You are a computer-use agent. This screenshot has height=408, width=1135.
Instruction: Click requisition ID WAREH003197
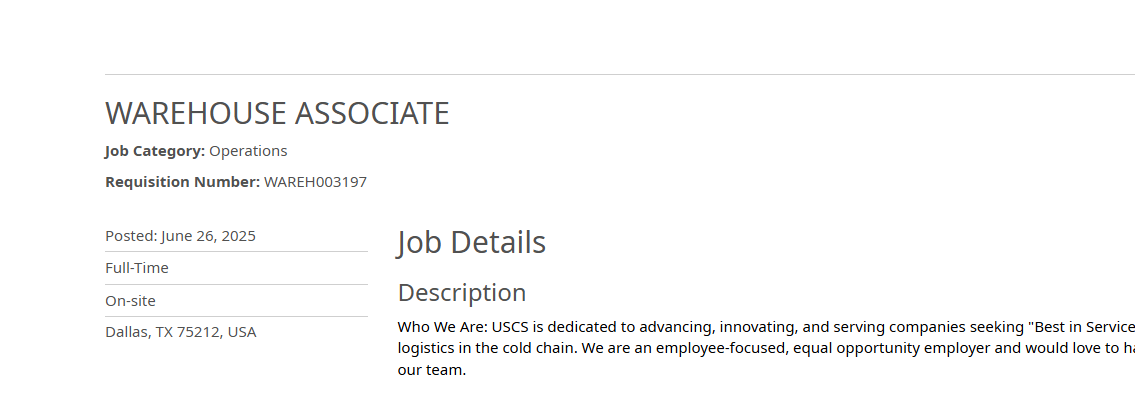[x=316, y=182]
